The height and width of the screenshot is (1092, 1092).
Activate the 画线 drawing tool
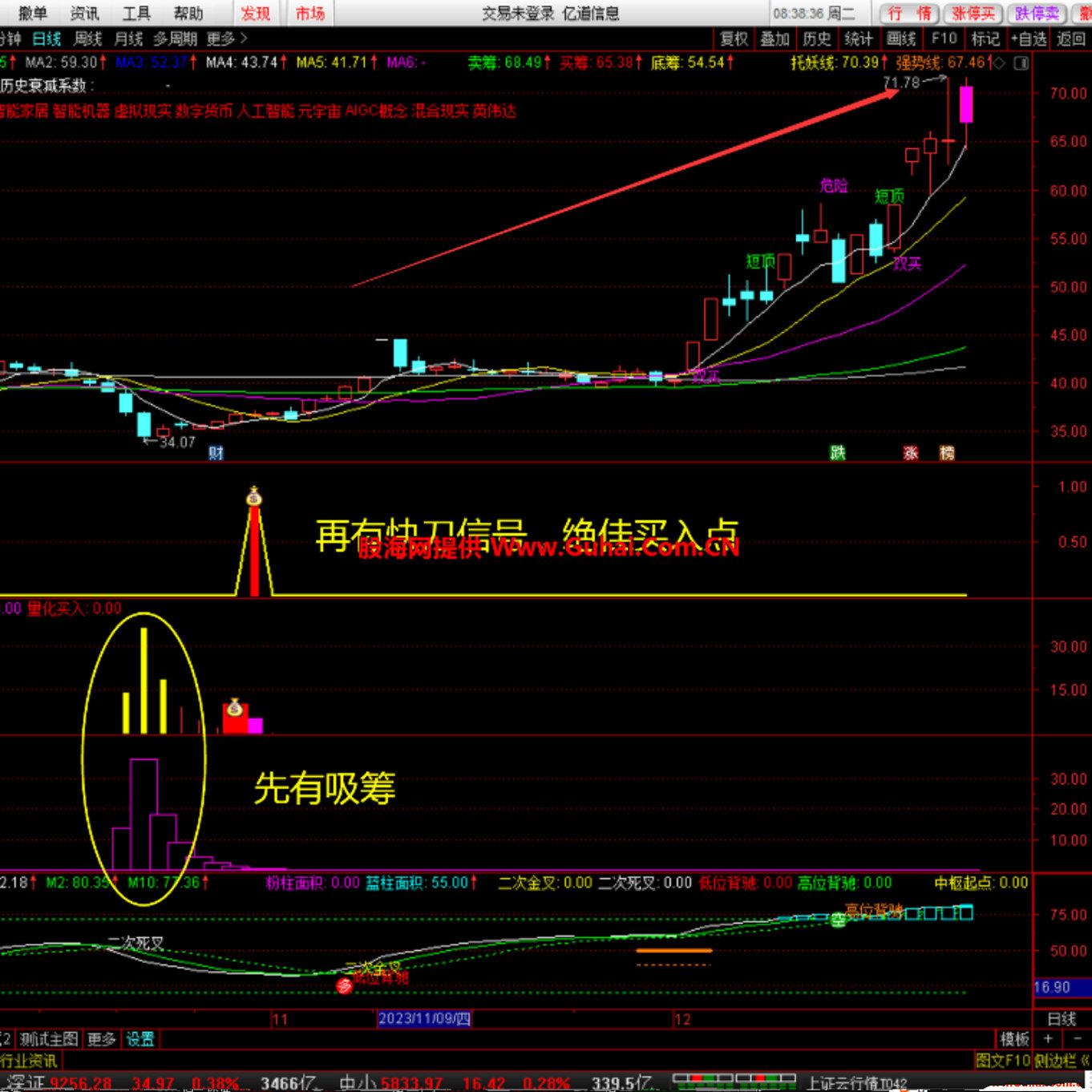click(x=901, y=38)
